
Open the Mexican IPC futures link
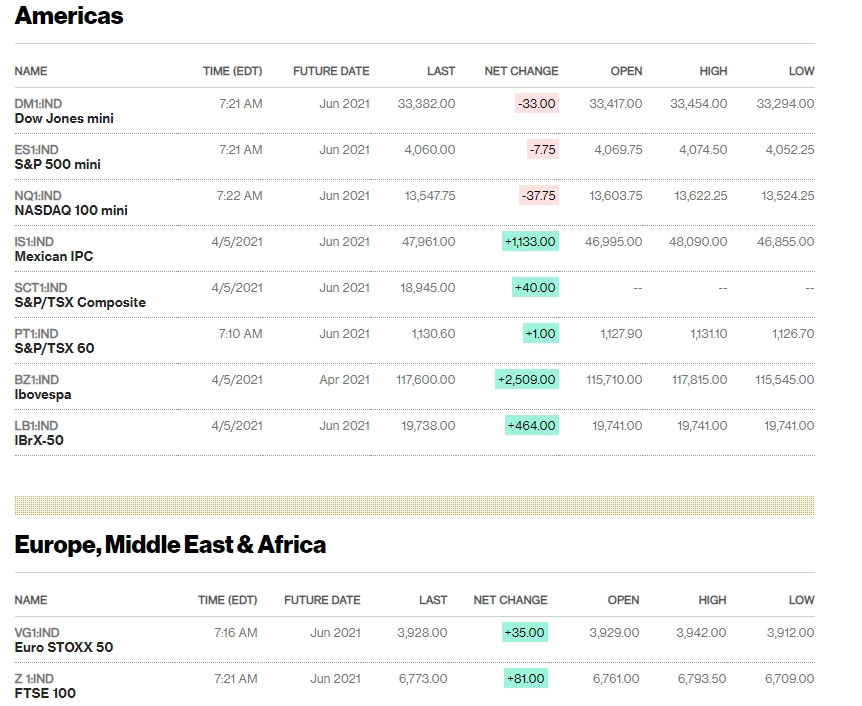coord(54,256)
